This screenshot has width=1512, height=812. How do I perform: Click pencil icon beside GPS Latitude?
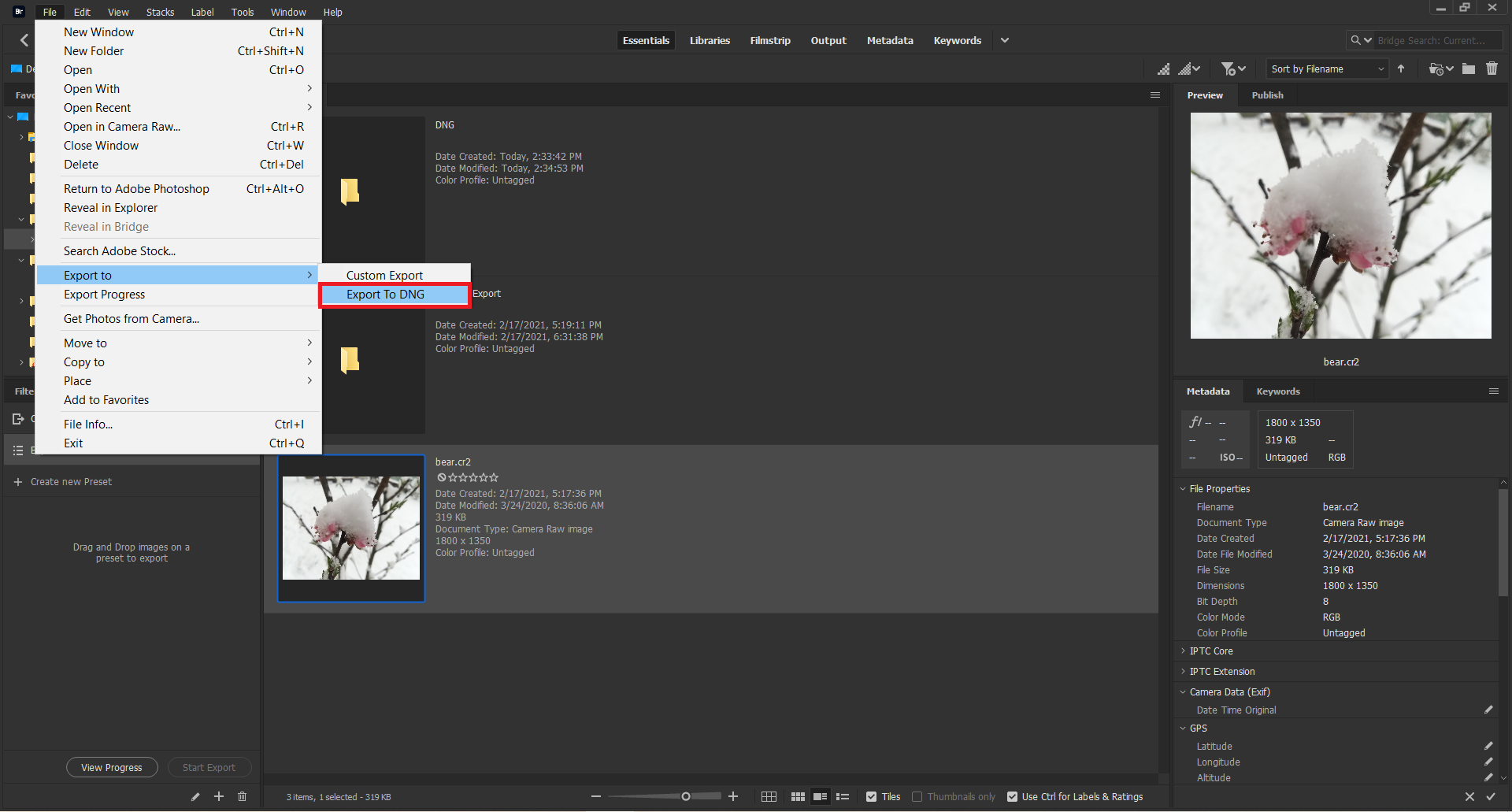[1488, 746]
